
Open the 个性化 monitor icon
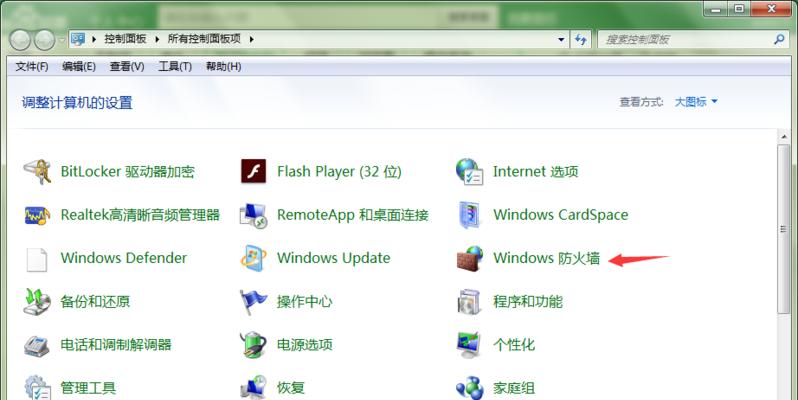coord(469,345)
